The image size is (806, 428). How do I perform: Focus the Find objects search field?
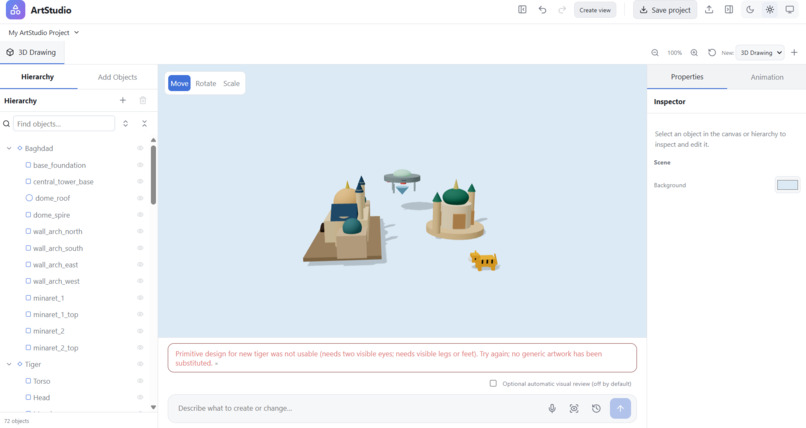64,124
